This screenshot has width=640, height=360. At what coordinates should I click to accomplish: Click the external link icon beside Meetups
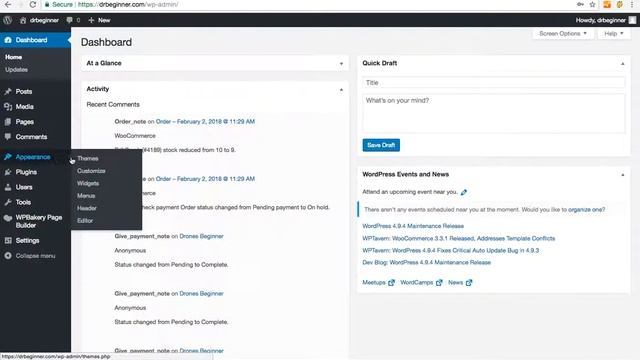(x=391, y=282)
